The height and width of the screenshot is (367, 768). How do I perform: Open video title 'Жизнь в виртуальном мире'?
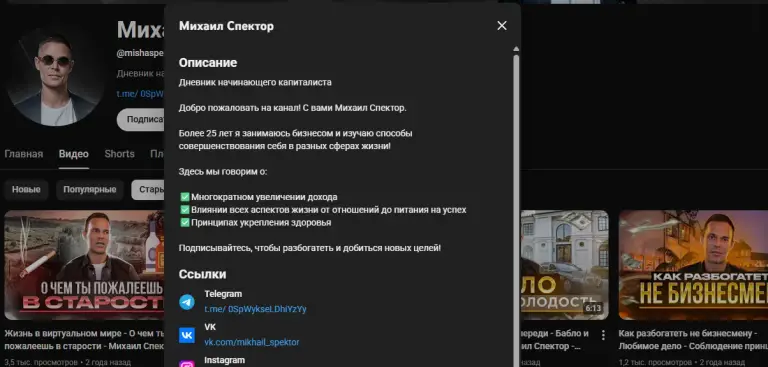pyautogui.click(x=85, y=340)
